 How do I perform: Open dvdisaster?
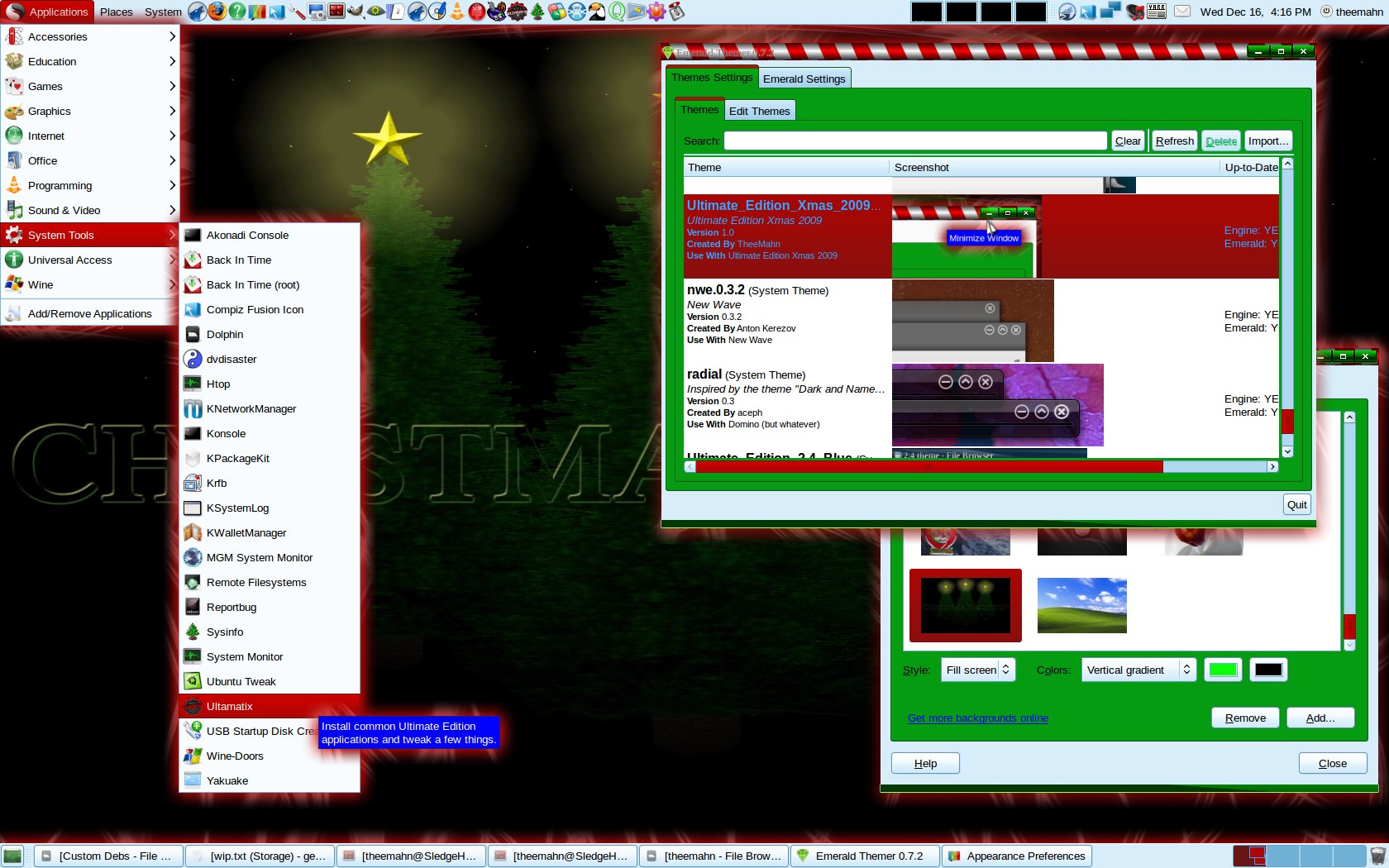(270, 359)
